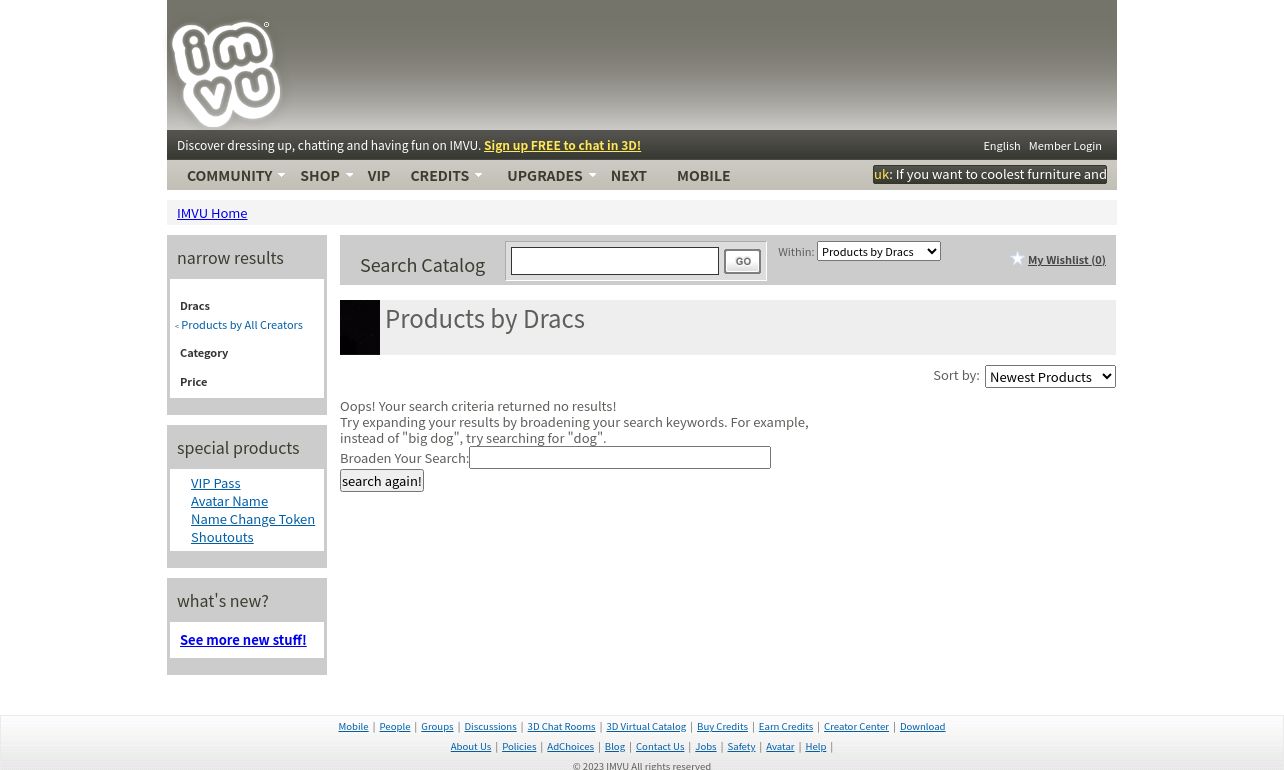Viewport: 1284px width, 770px height.
Task: Open the Mobile footer link
Action: point(353,727)
